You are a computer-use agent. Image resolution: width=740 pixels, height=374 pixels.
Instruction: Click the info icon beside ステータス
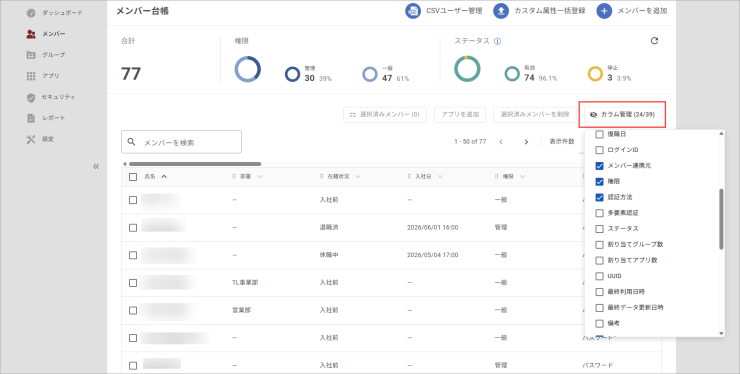coord(497,41)
